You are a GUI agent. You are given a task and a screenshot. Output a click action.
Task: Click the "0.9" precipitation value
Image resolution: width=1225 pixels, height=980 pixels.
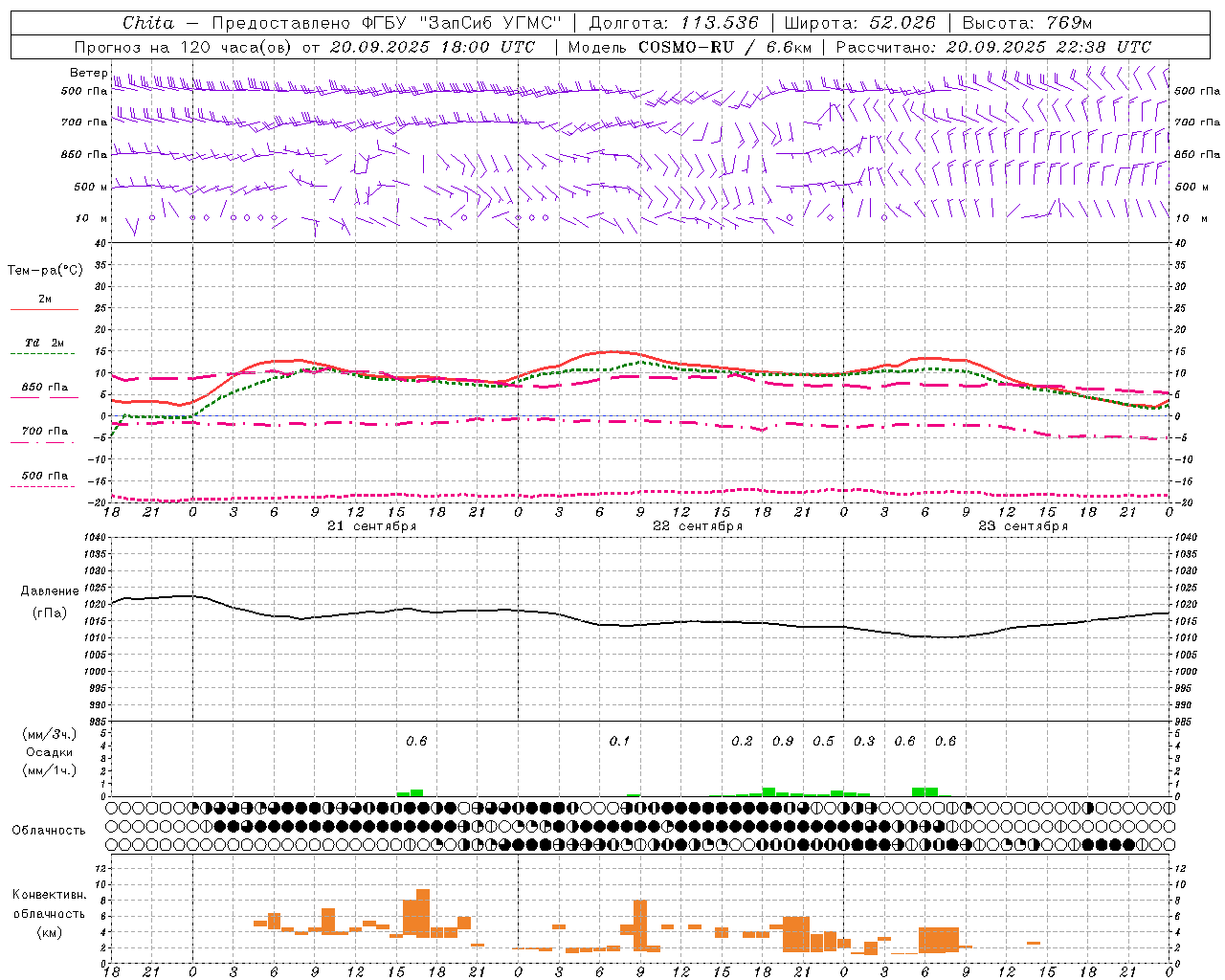coord(783,741)
